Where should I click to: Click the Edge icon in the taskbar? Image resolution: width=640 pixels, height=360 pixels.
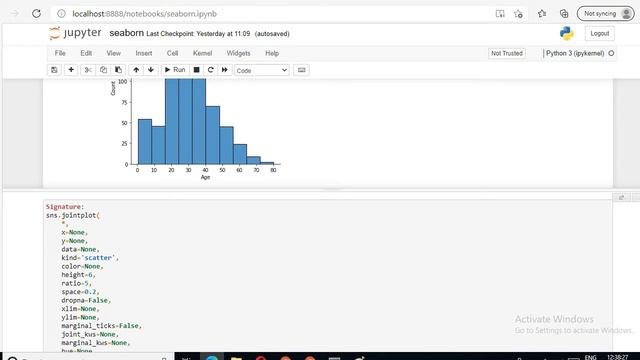click(212, 358)
